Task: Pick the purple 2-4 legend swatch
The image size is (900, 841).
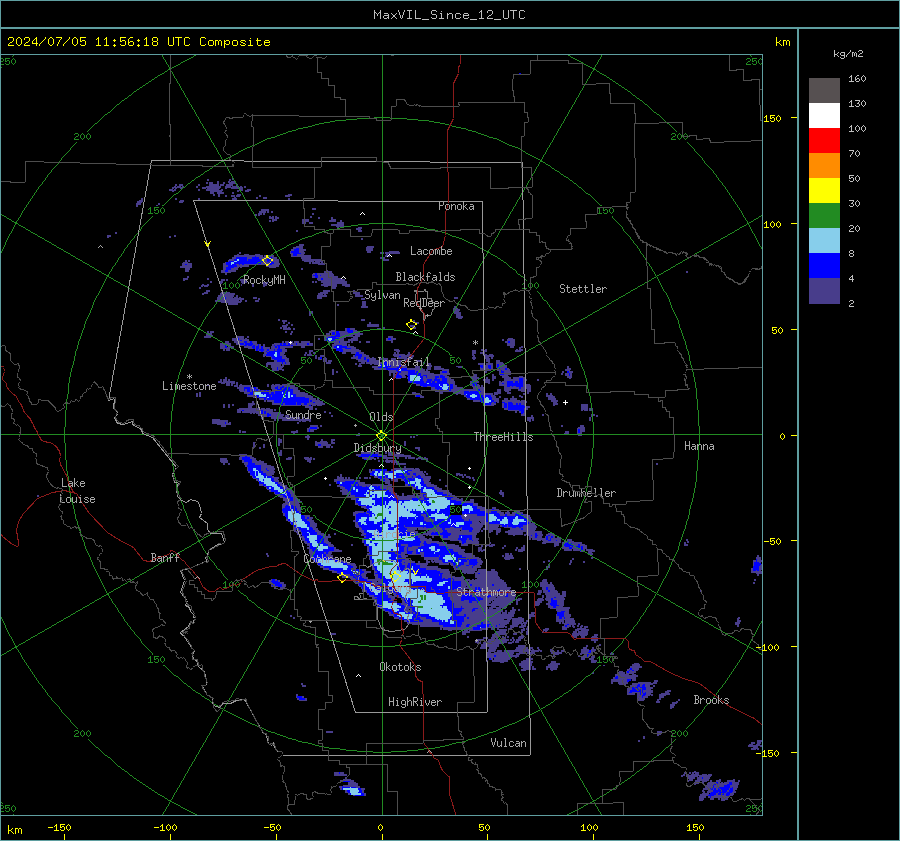Action: 824,290
